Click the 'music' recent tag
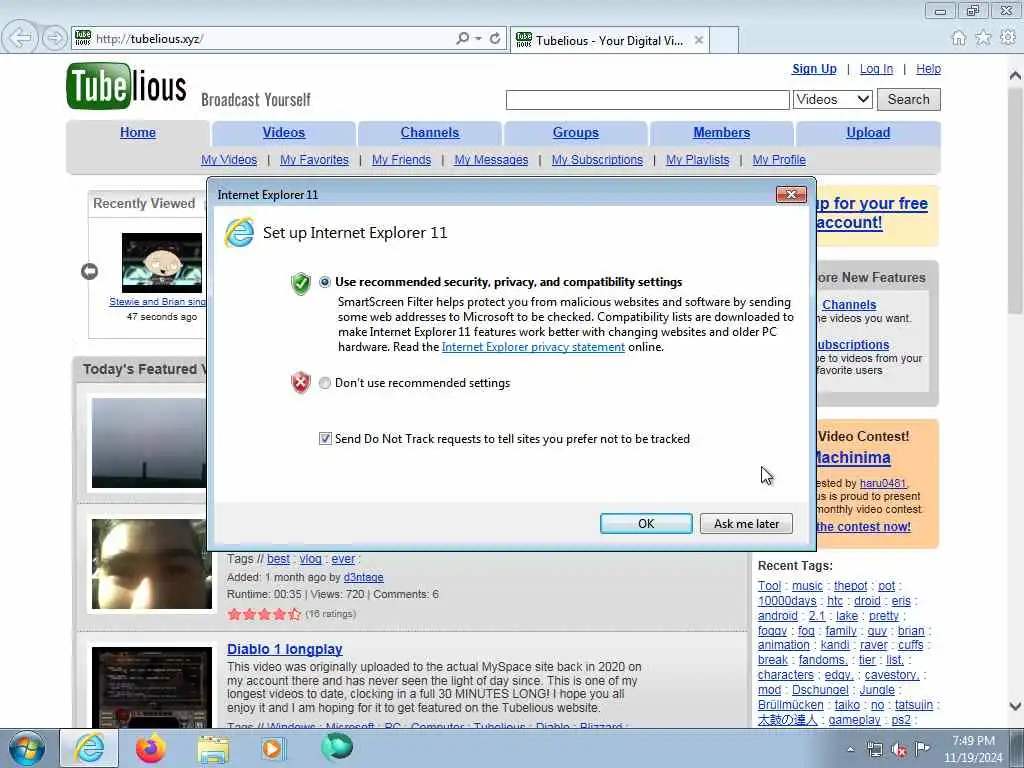Viewport: 1024px width, 768px height. [807, 586]
